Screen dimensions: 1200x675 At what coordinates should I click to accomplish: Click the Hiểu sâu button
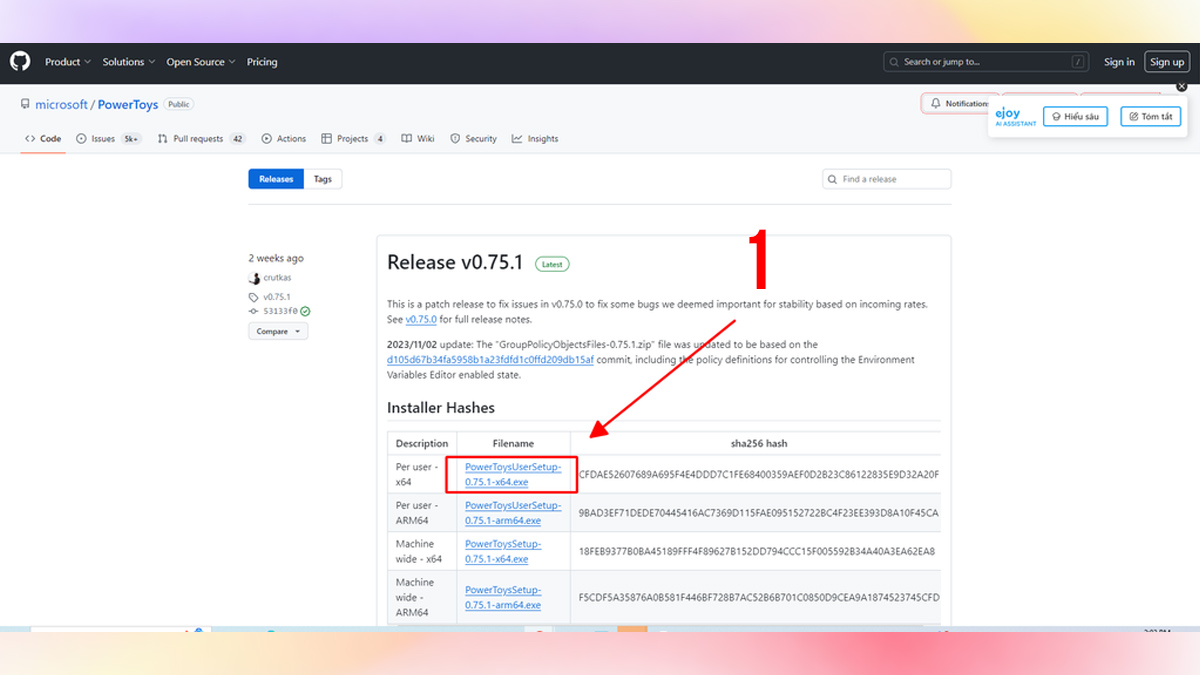pyautogui.click(x=1074, y=117)
